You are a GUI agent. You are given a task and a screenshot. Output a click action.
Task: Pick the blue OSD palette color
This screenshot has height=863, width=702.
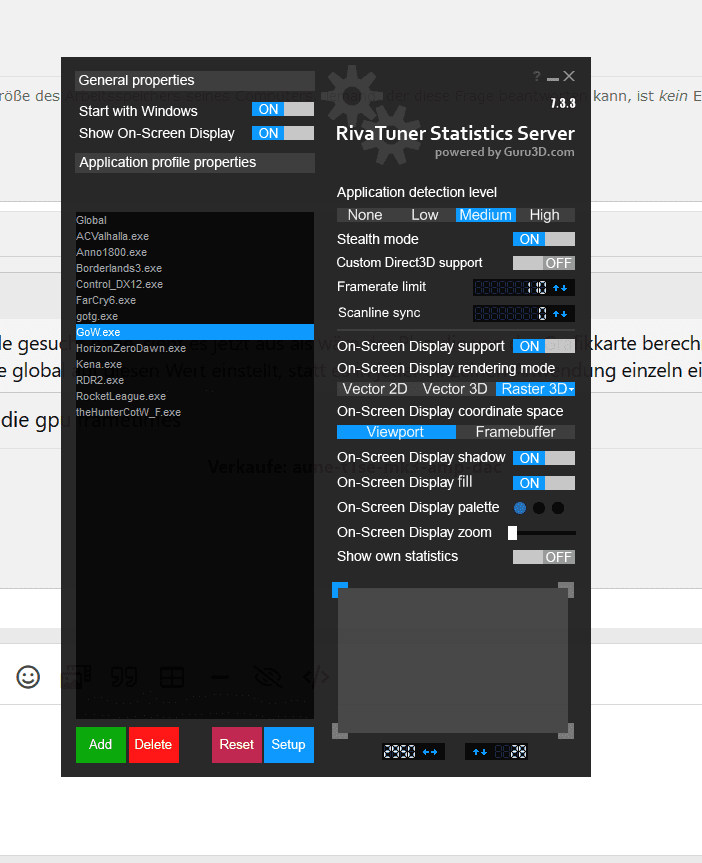(520, 508)
